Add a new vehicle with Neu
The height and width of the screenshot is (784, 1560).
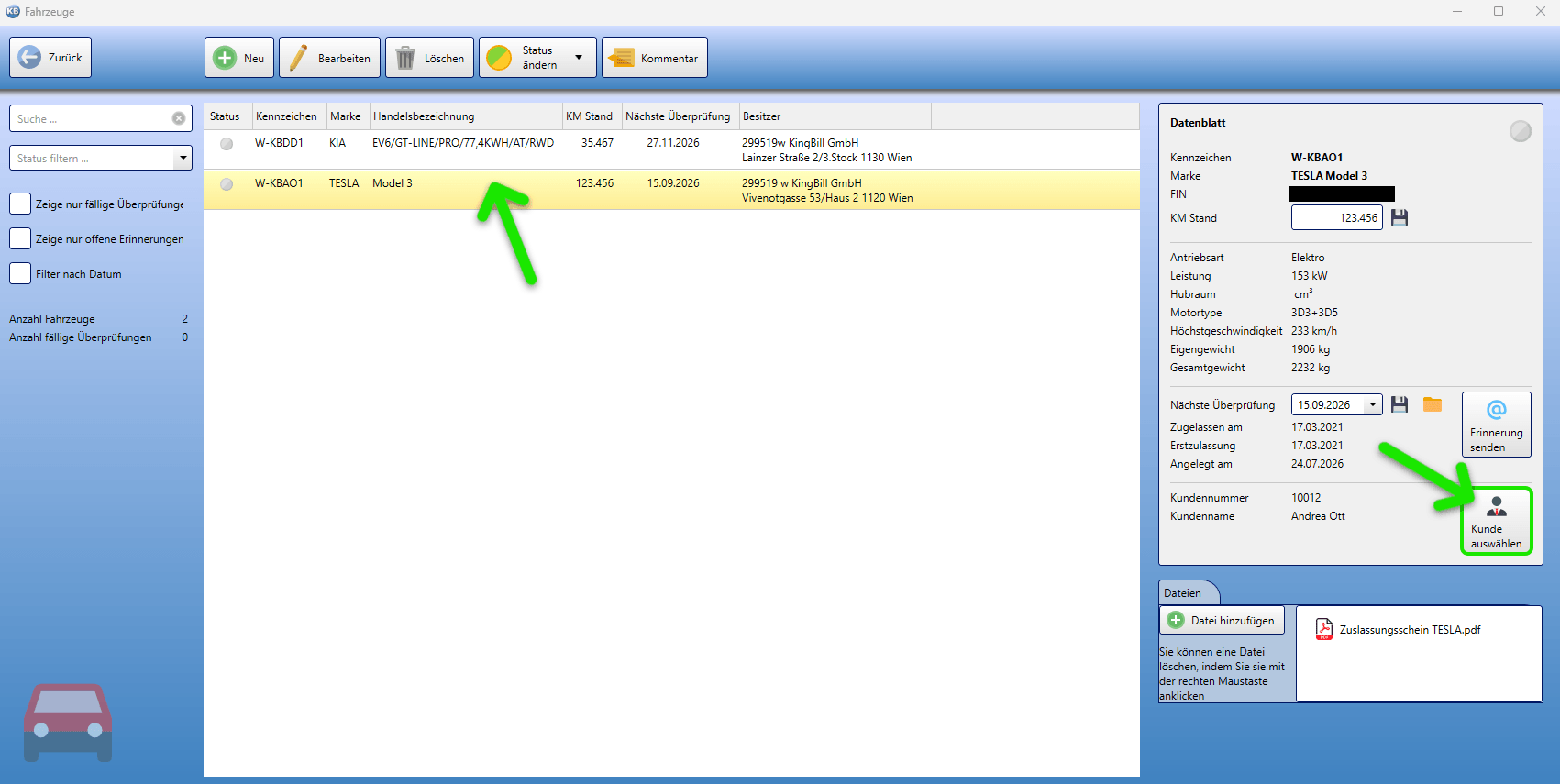tap(239, 58)
